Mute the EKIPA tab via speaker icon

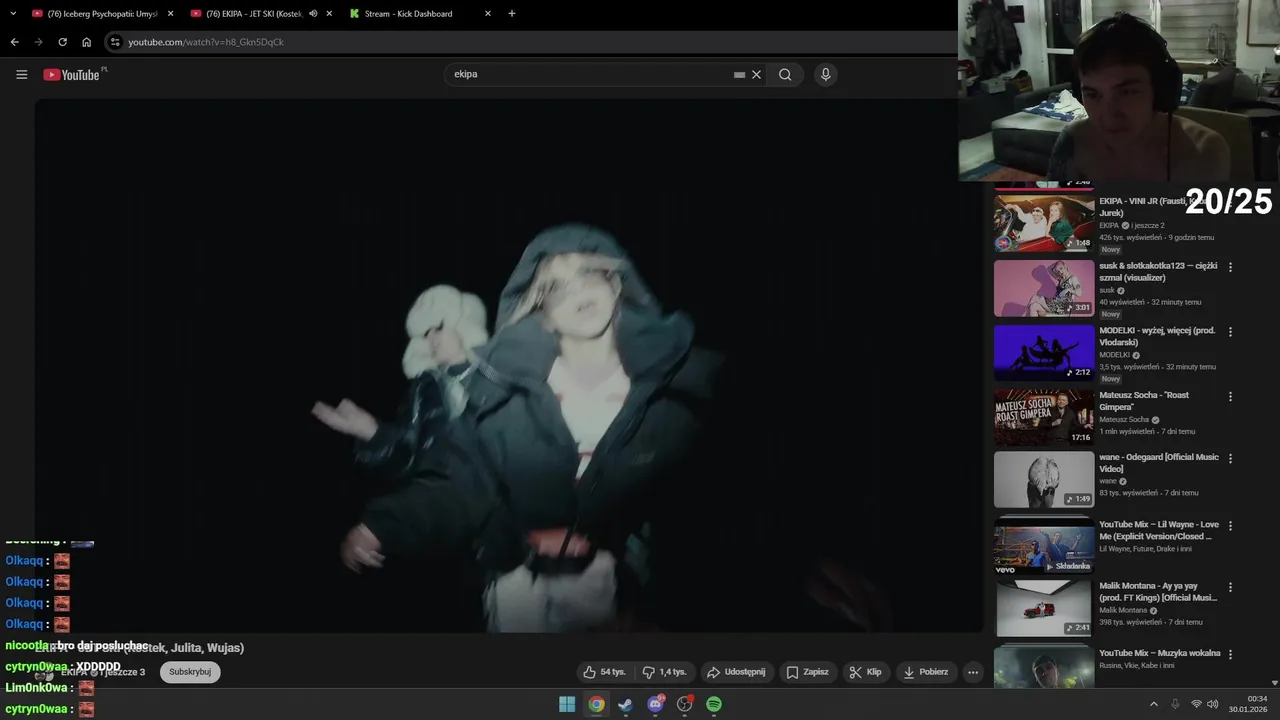click(313, 14)
